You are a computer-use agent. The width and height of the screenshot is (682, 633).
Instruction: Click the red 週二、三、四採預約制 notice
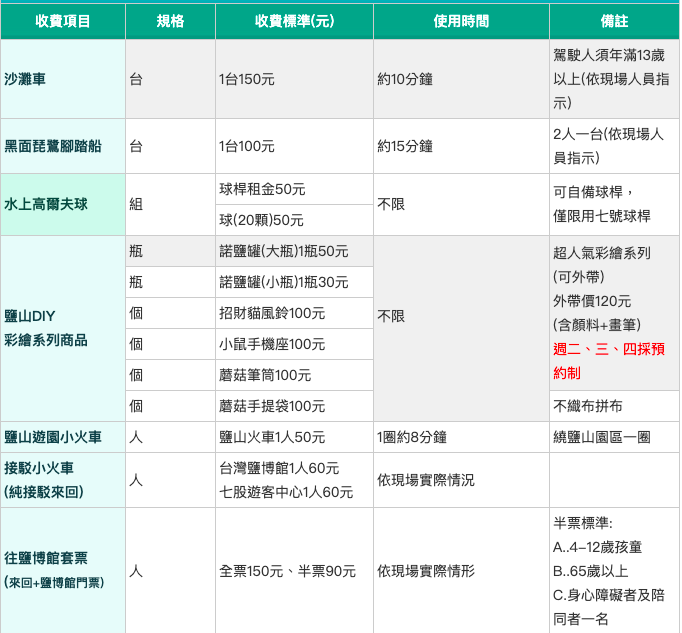point(609,361)
